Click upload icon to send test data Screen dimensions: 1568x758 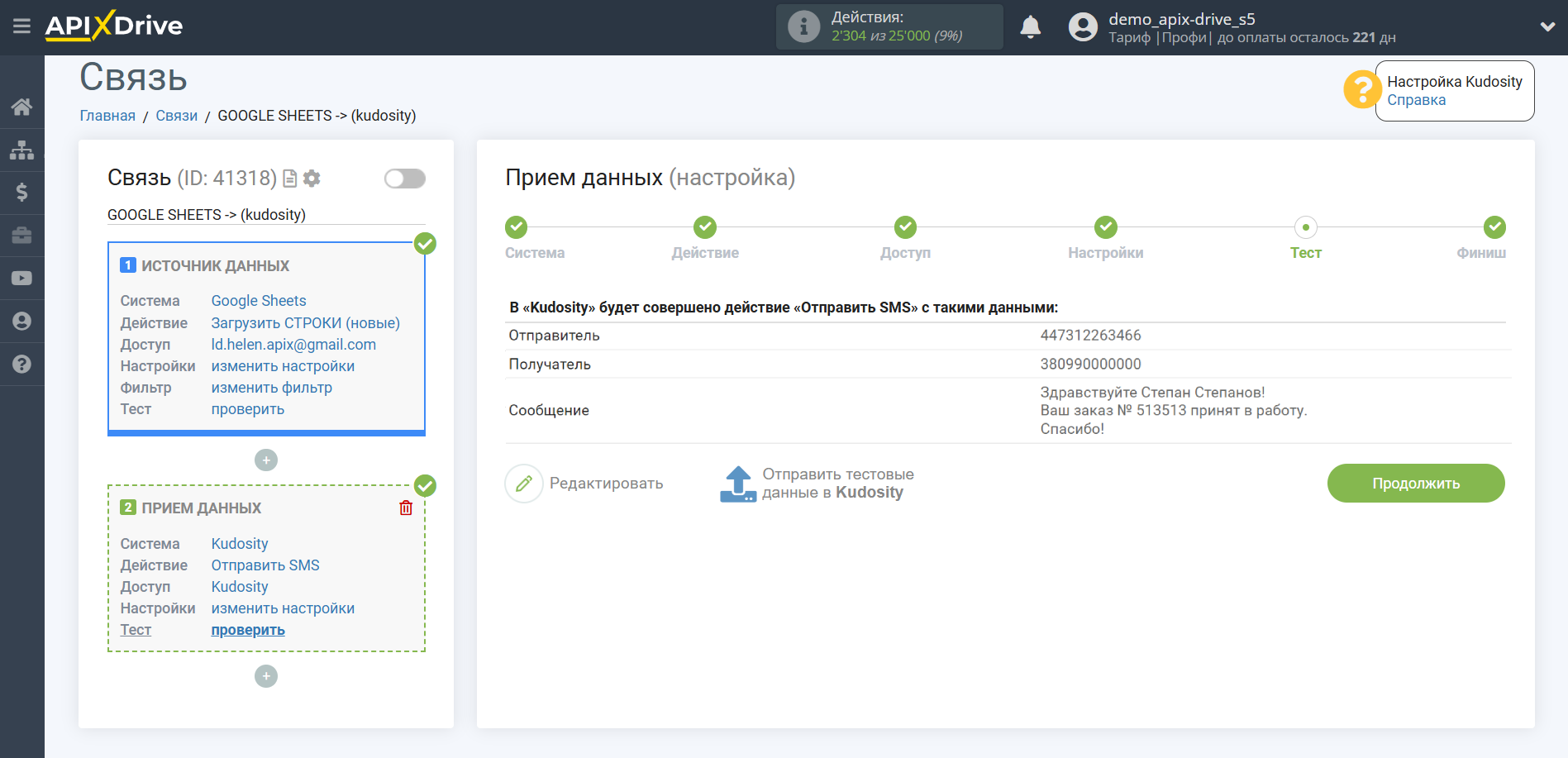(738, 484)
